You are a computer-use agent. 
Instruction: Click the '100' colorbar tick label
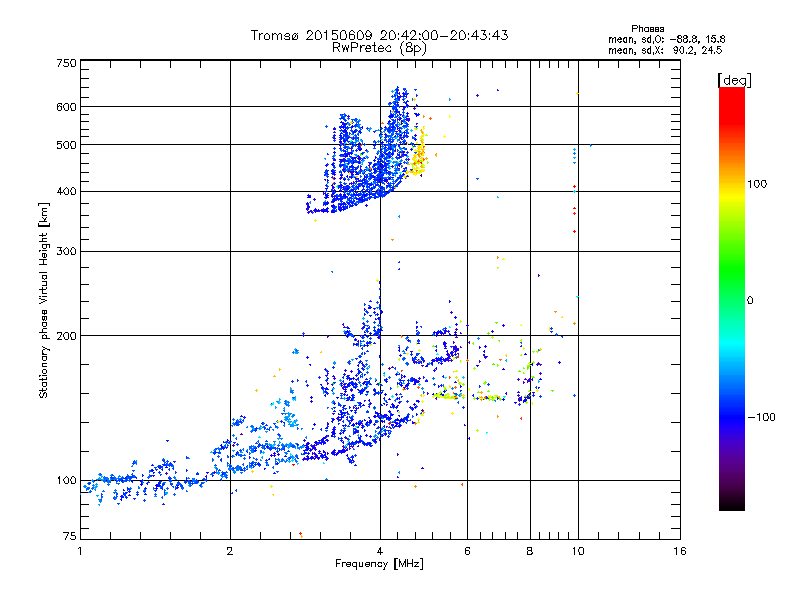[x=757, y=184]
